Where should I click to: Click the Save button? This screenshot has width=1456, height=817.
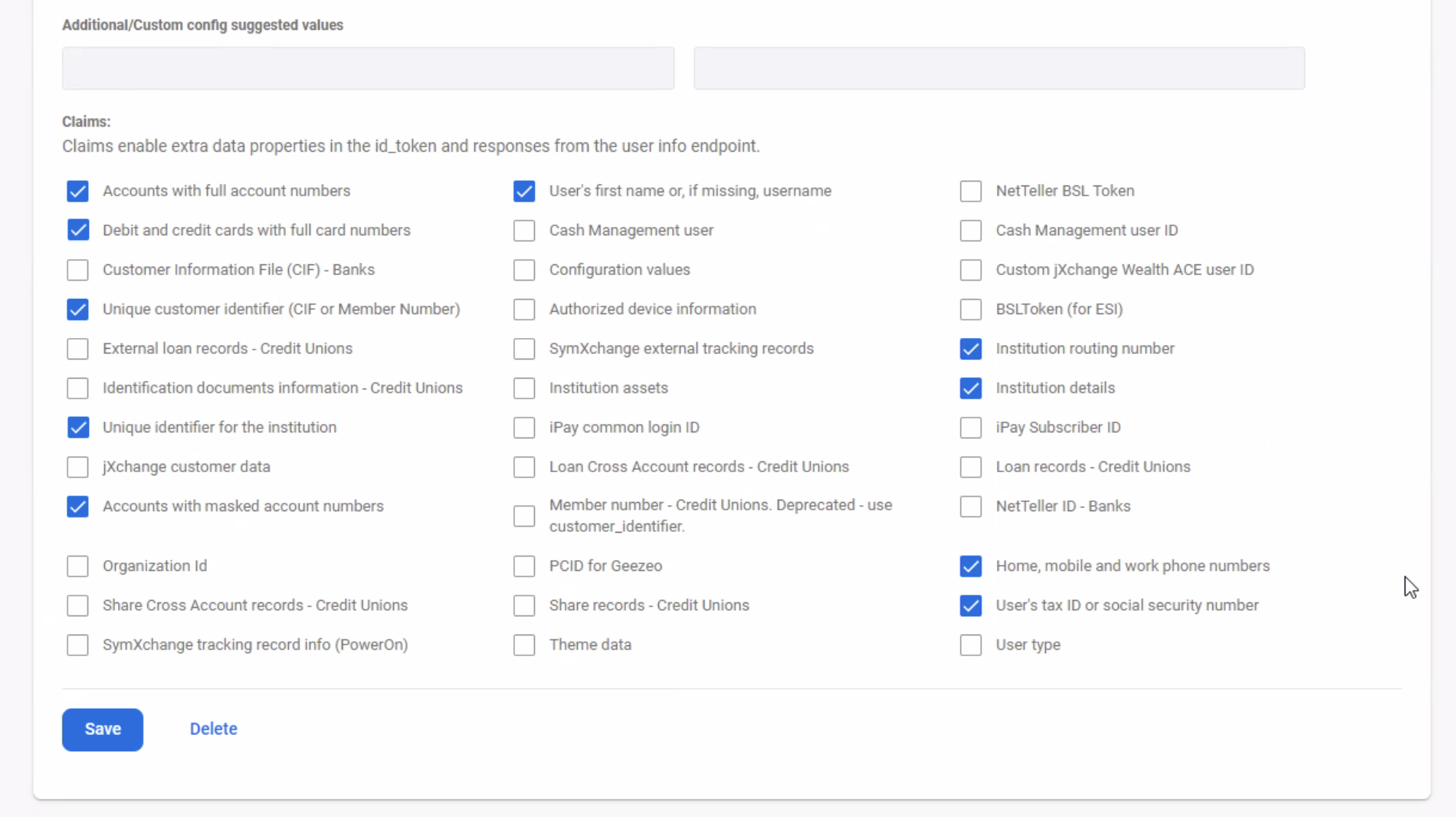[x=103, y=729]
